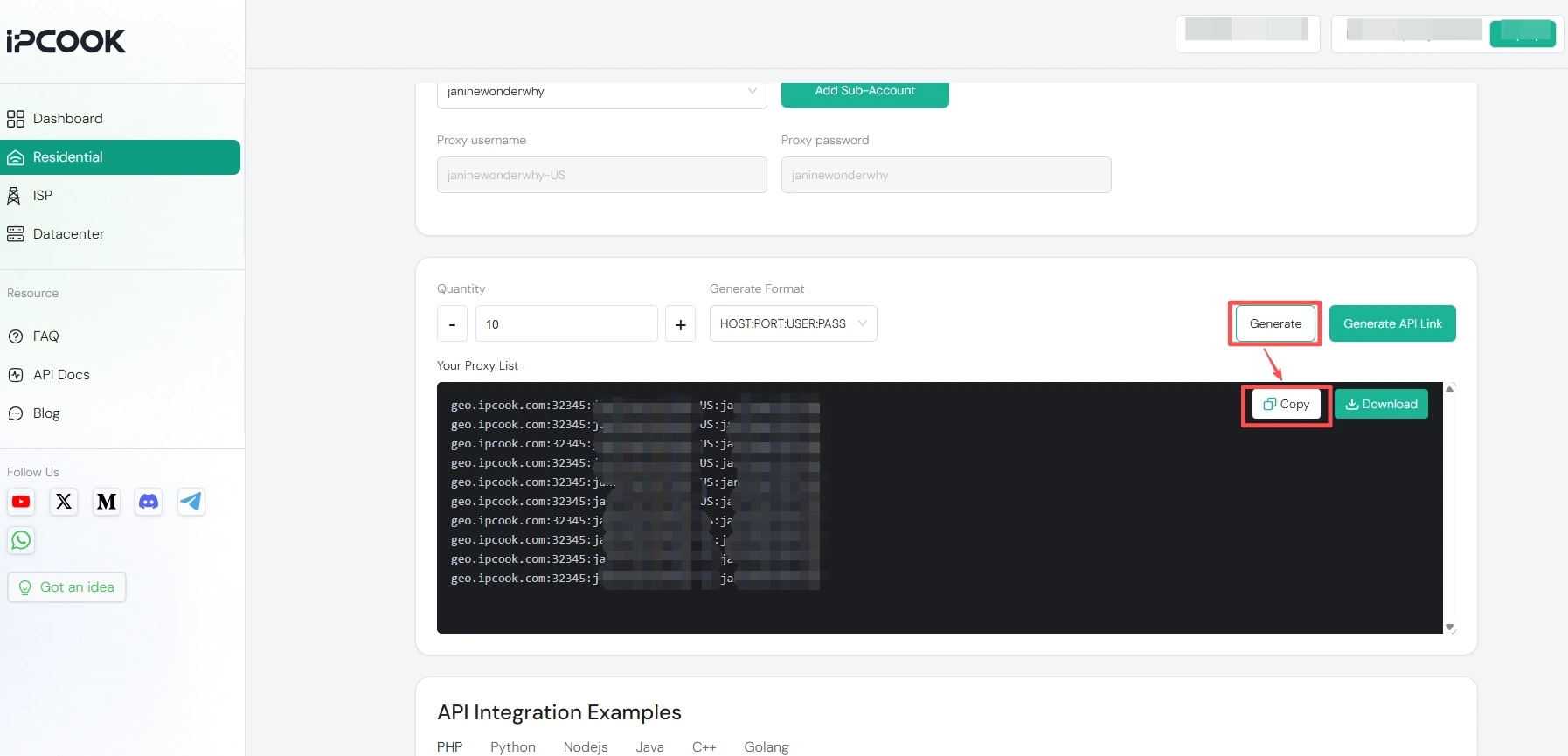The height and width of the screenshot is (756, 1568).
Task: Click the Dashboard grid icon
Action: pos(16,119)
